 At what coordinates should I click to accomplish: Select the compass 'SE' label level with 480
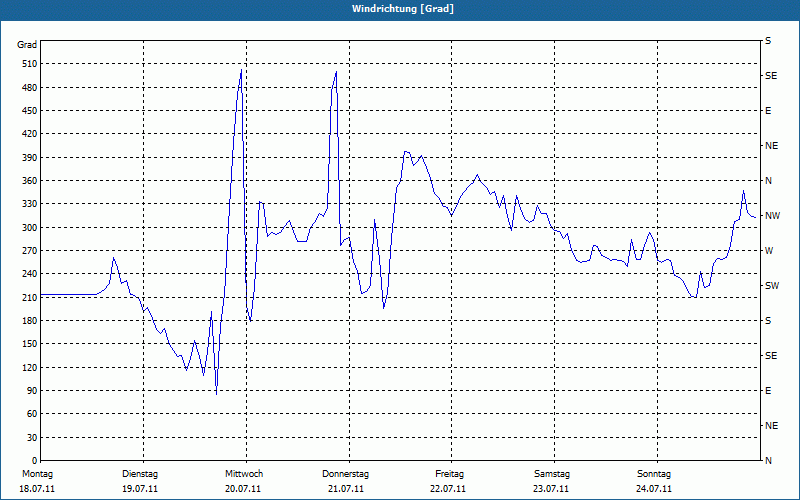tap(771, 76)
